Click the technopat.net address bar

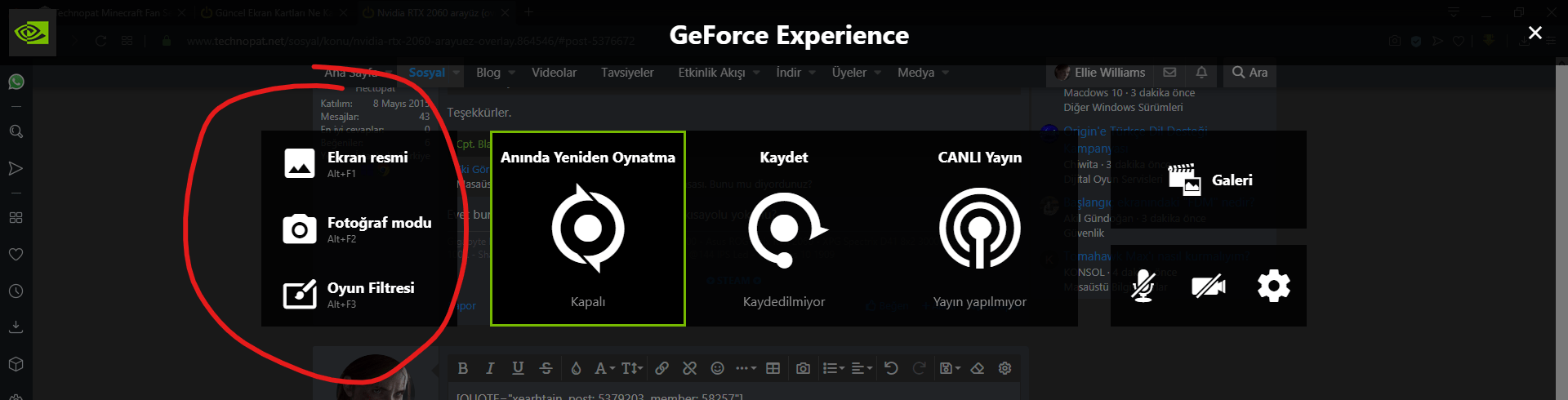click(x=410, y=41)
